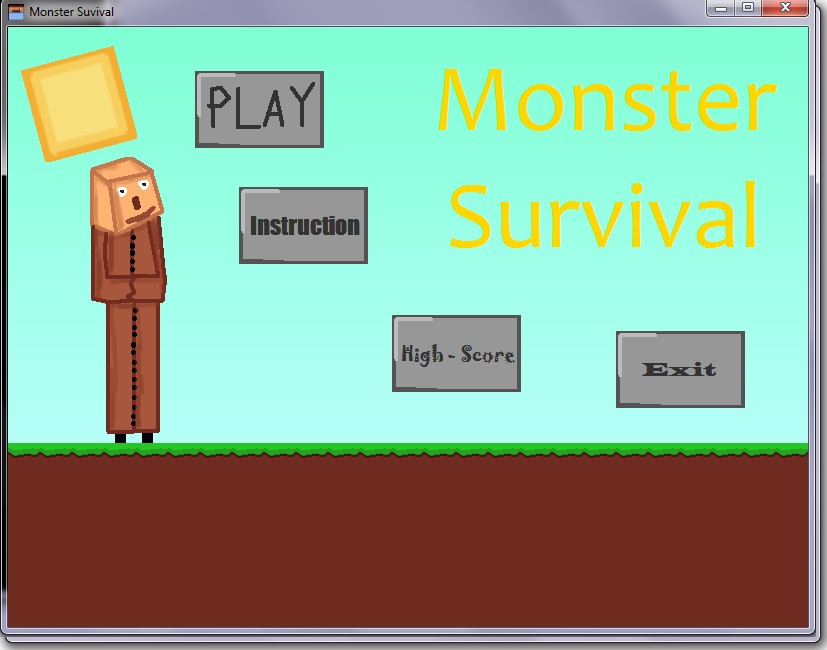Click Exit to quit the game
827x650 pixels.
pyautogui.click(x=680, y=369)
